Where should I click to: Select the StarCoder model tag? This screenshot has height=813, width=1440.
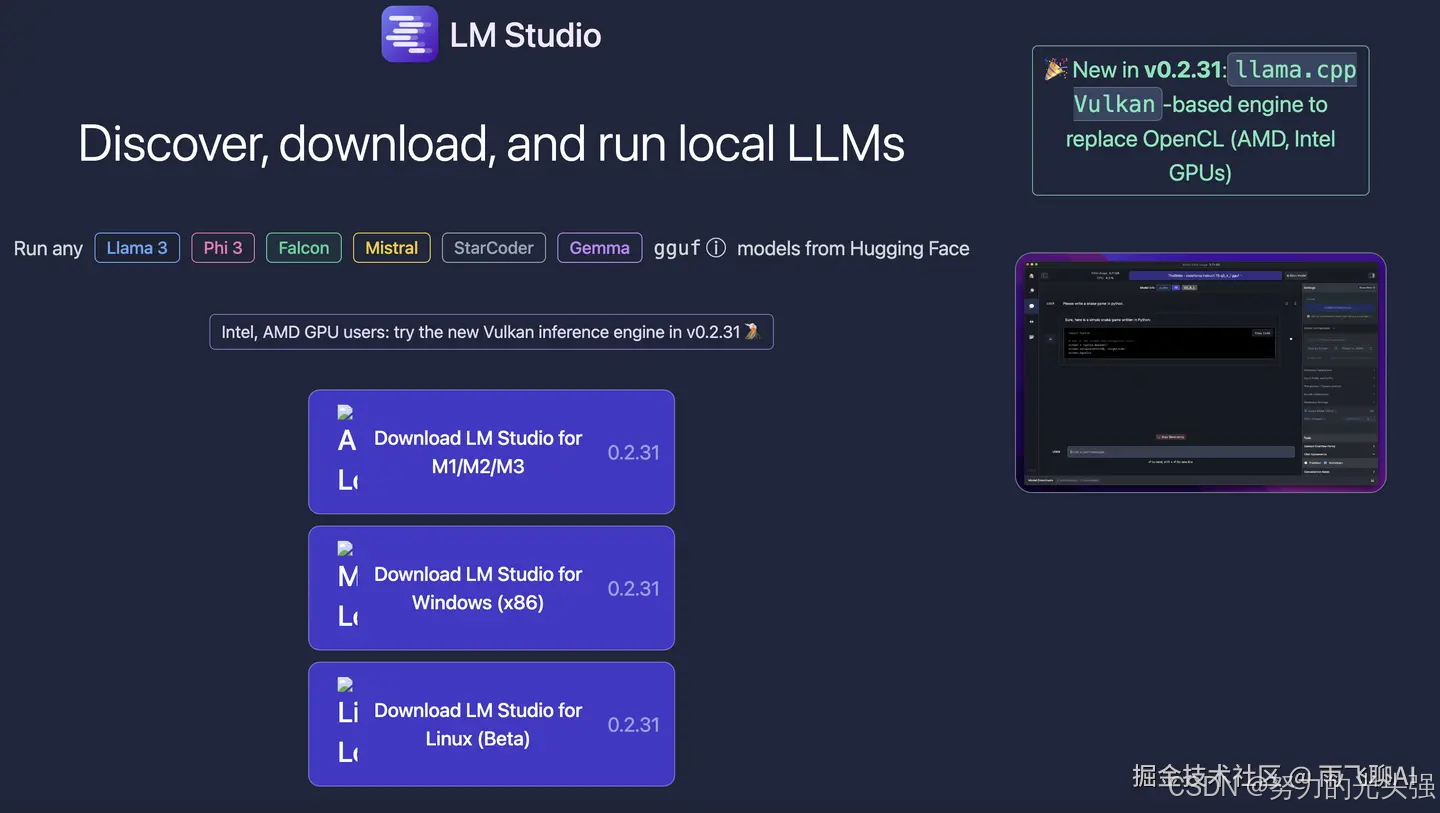(494, 248)
